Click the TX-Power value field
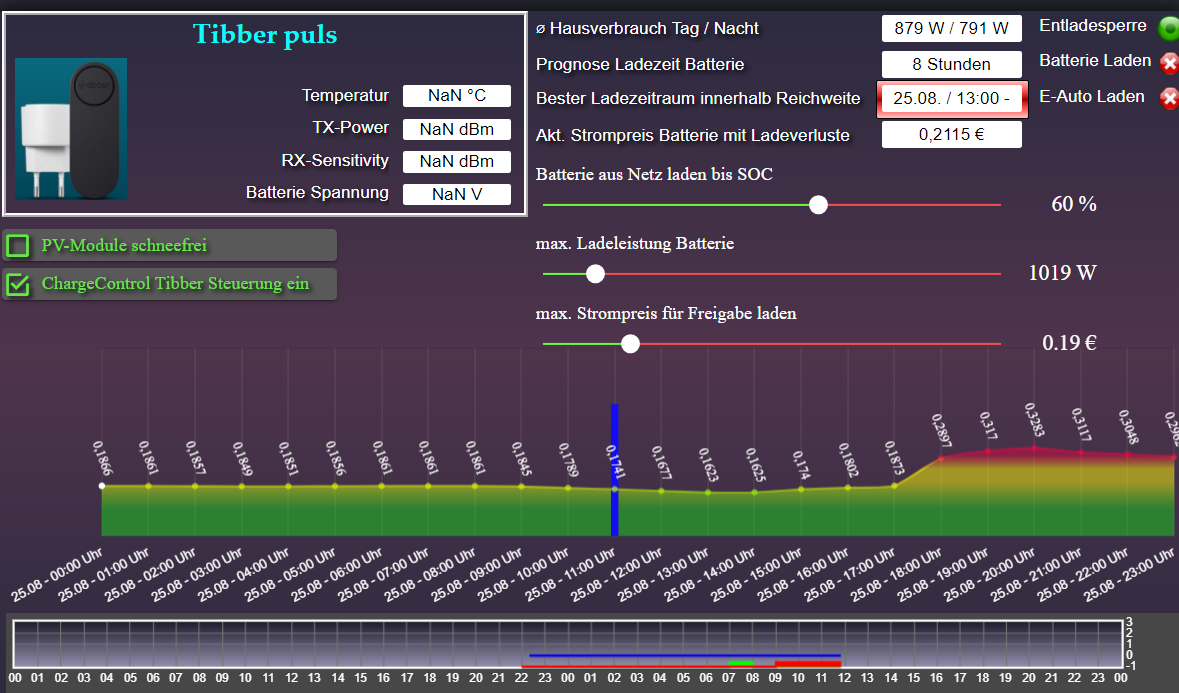Viewport: 1179px width, 693px height. pyautogui.click(x=456, y=129)
